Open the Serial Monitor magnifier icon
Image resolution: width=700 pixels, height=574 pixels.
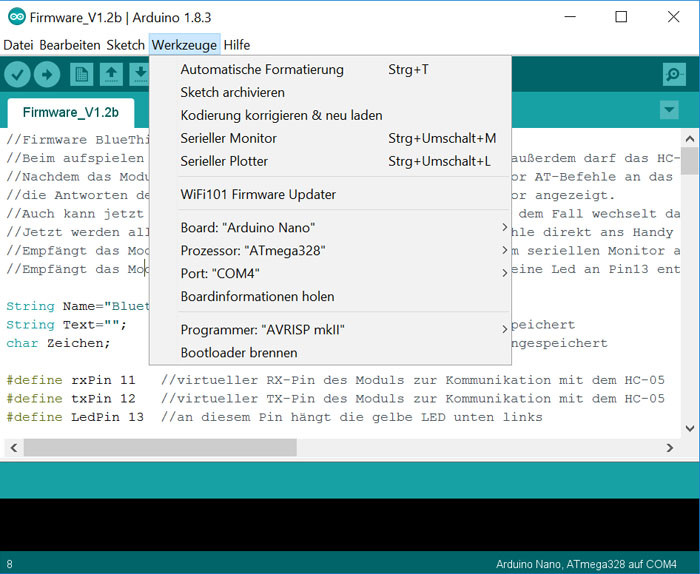point(673,75)
